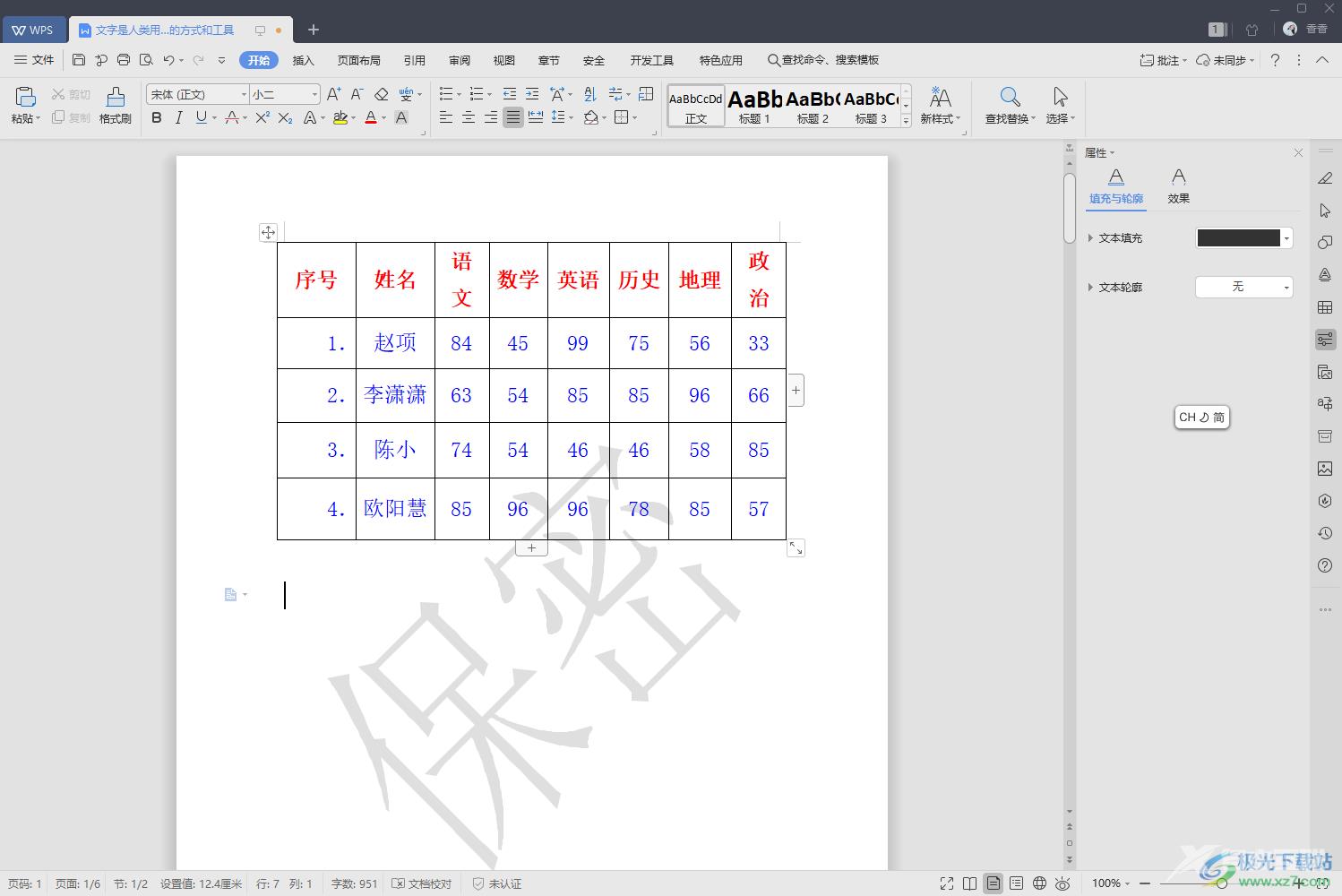Viewport: 1342px width, 896px height.
Task: Enable eye protection mode in status bar
Action: pyautogui.click(x=1062, y=883)
